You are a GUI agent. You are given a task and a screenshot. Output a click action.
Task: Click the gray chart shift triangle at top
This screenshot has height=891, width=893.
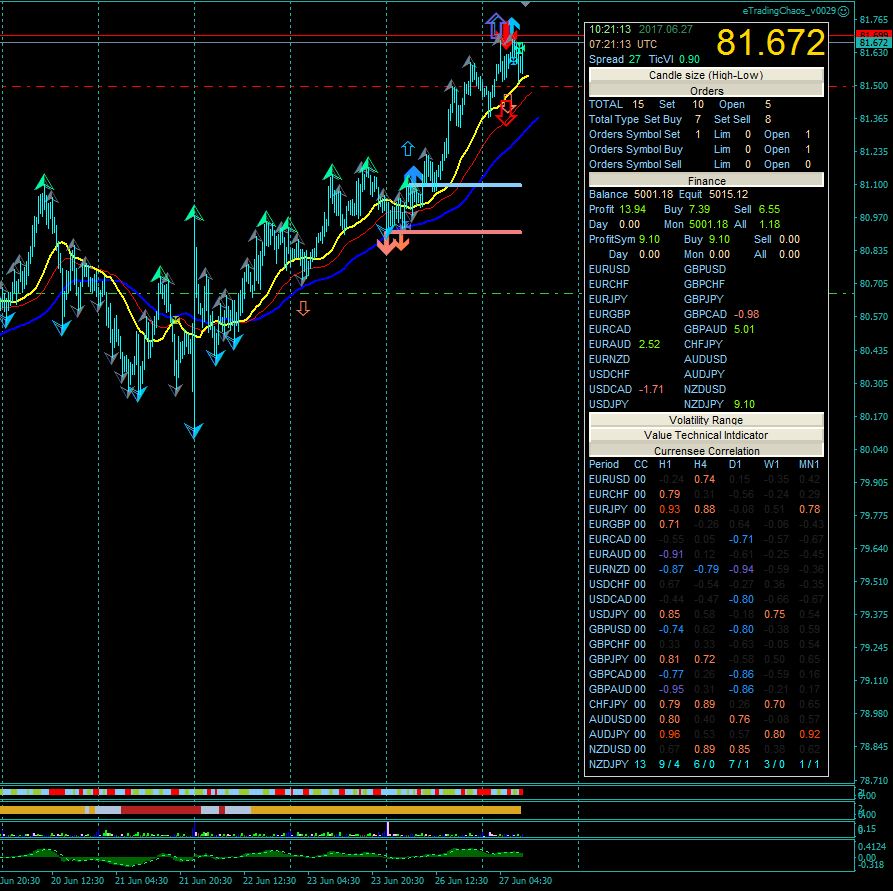point(525,4)
